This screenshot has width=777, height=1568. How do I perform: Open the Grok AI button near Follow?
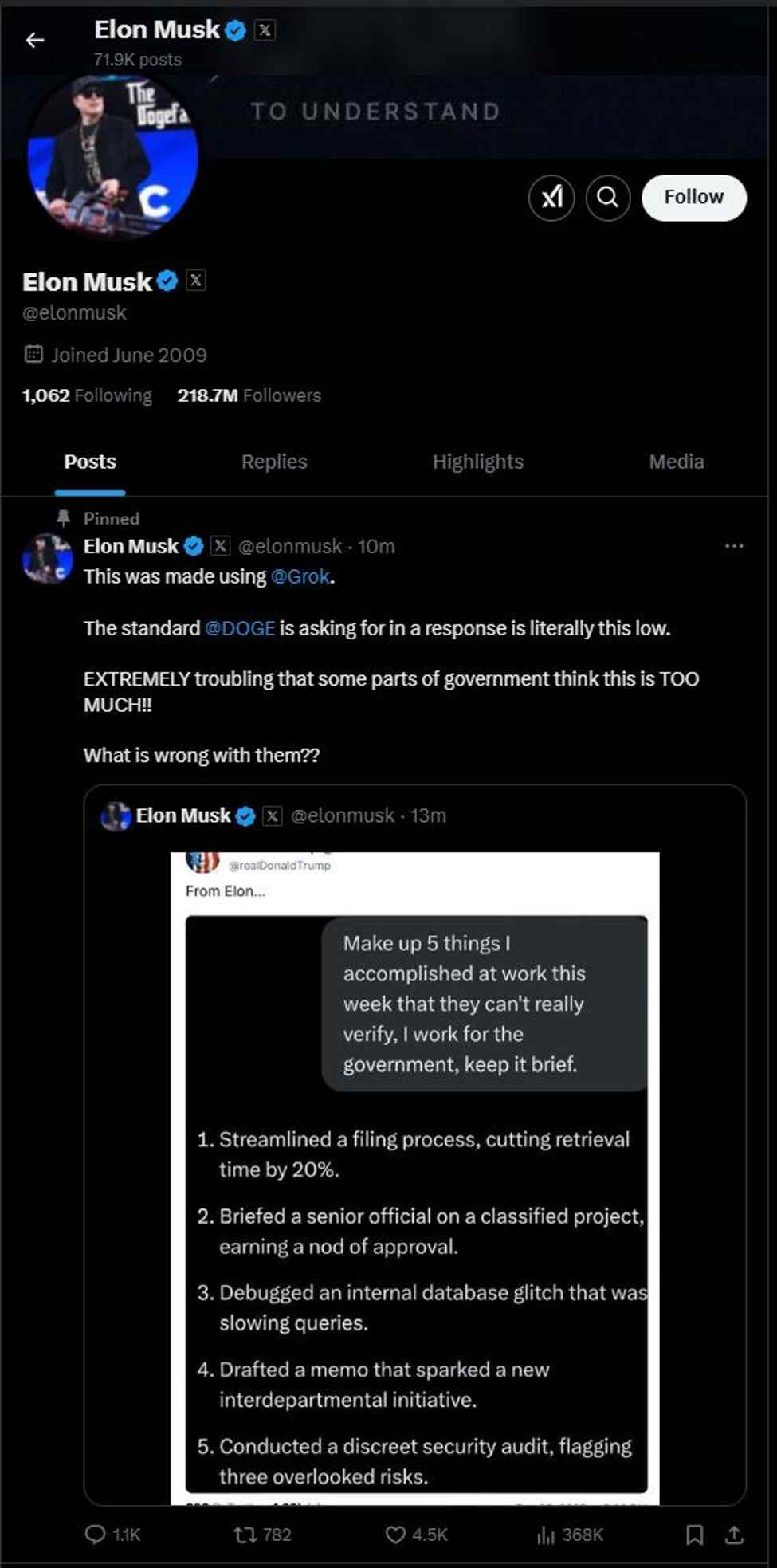tap(551, 198)
